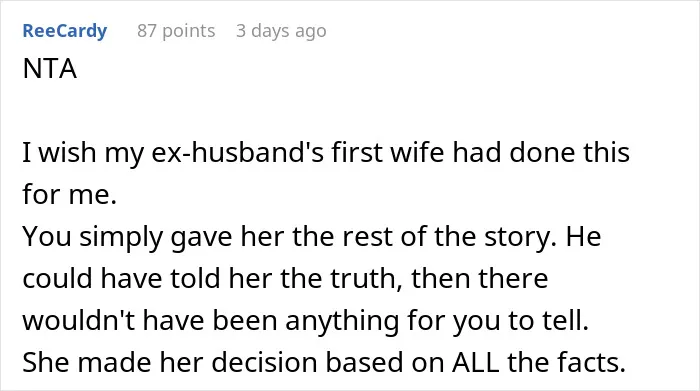
Task: Click the words for me.
Action: click(70, 194)
